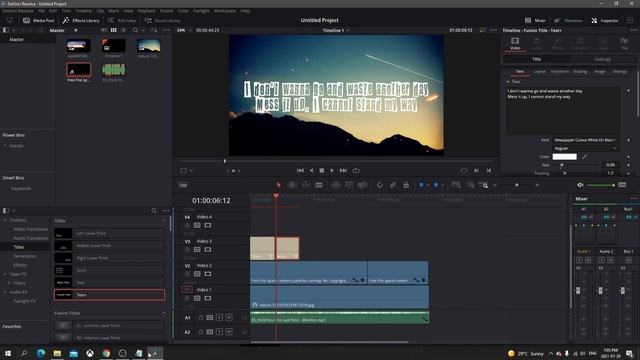640x360 pixels.
Task: Adjust the timeline zoom slider
Action: (517, 185)
